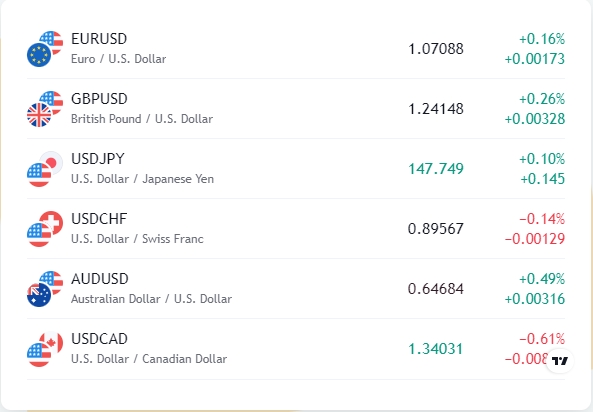Click USDCHF change −0.14%
593x412 pixels.
click(x=542, y=219)
